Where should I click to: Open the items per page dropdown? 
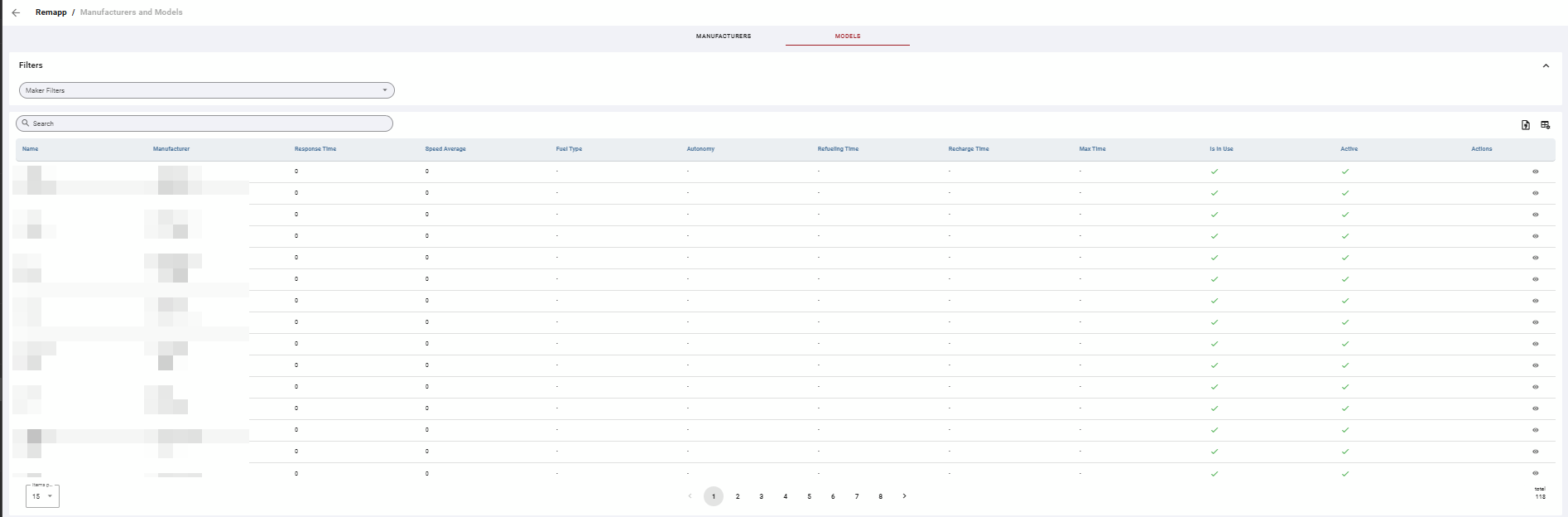42,496
